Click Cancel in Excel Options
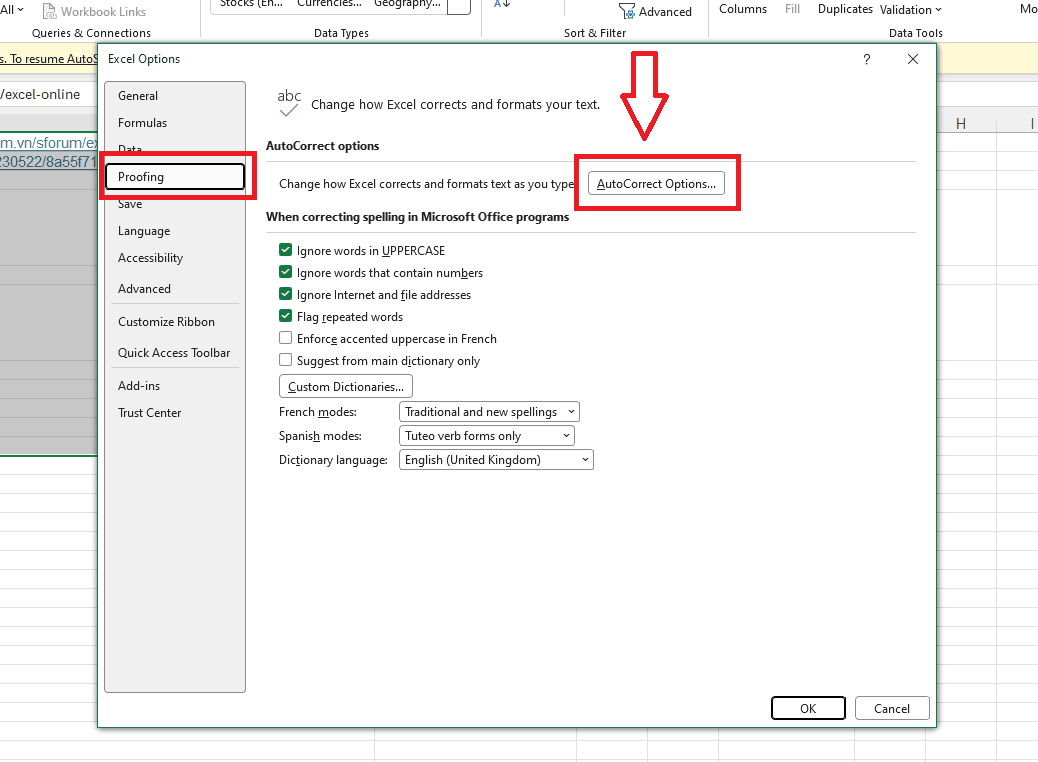The height and width of the screenshot is (762, 1038). coord(892,708)
